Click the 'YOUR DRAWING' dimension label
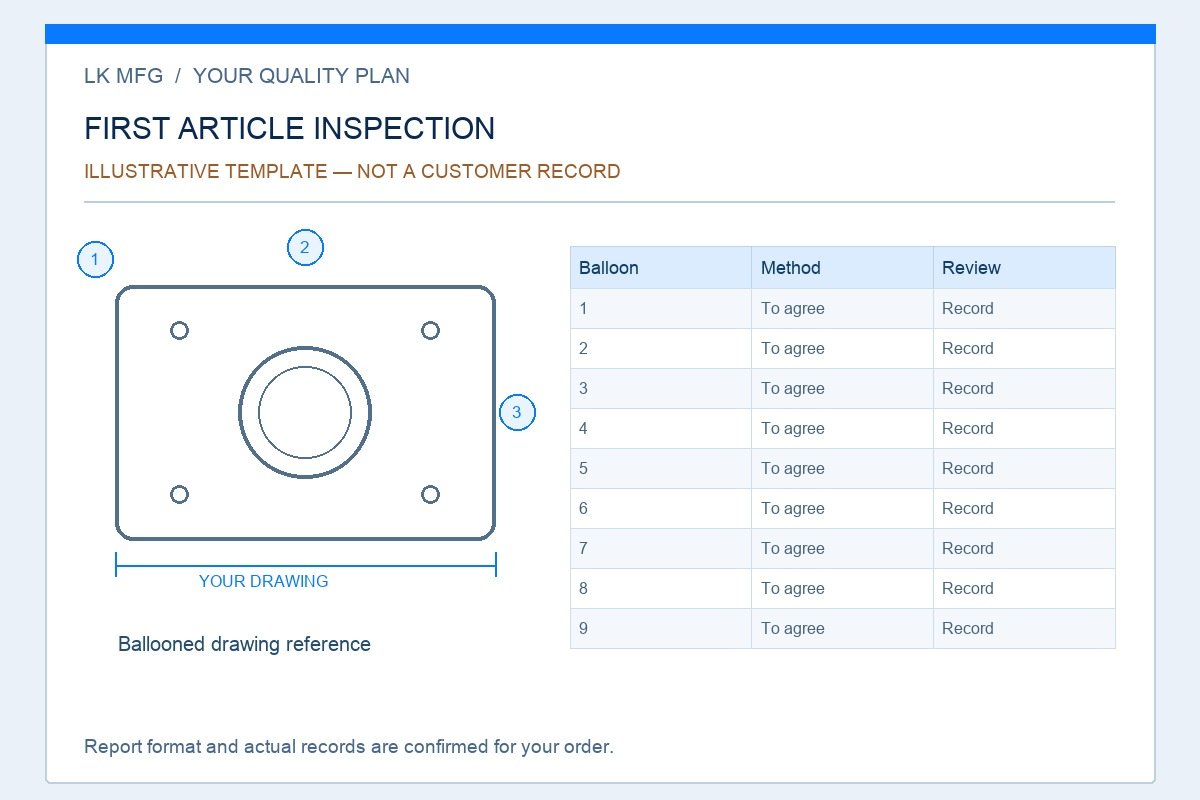Screen dimensions: 1200x800 pyautogui.click(x=263, y=581)
